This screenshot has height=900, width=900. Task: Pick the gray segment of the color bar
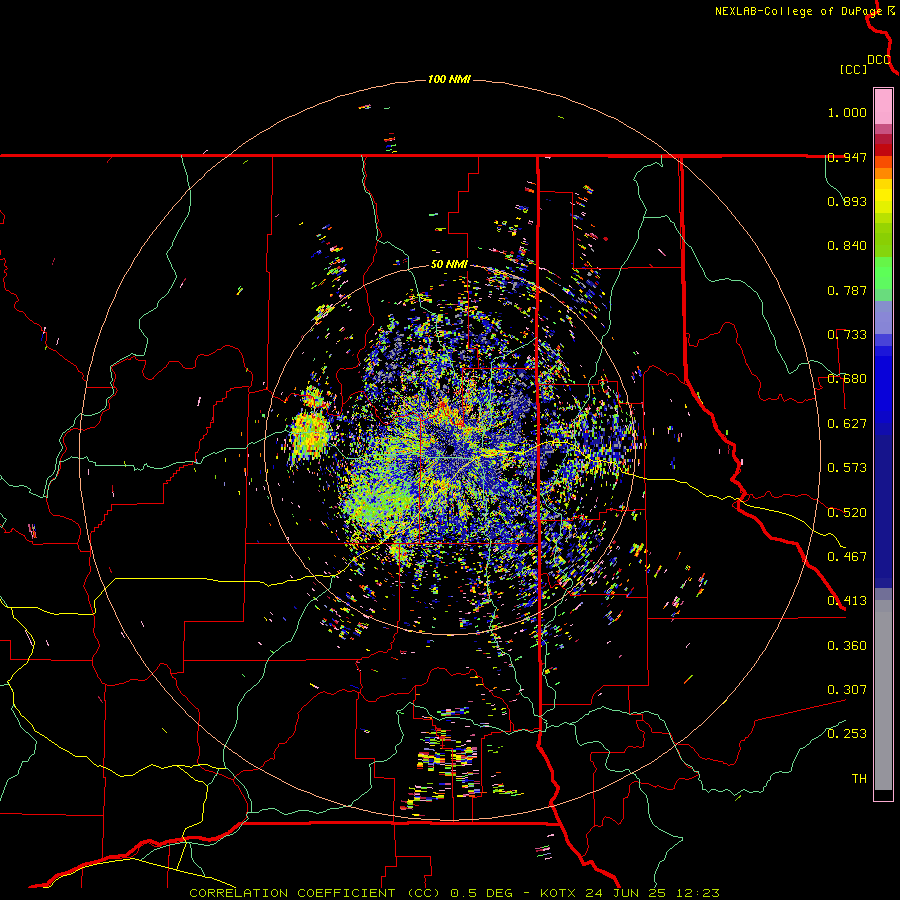click(883, 695)
